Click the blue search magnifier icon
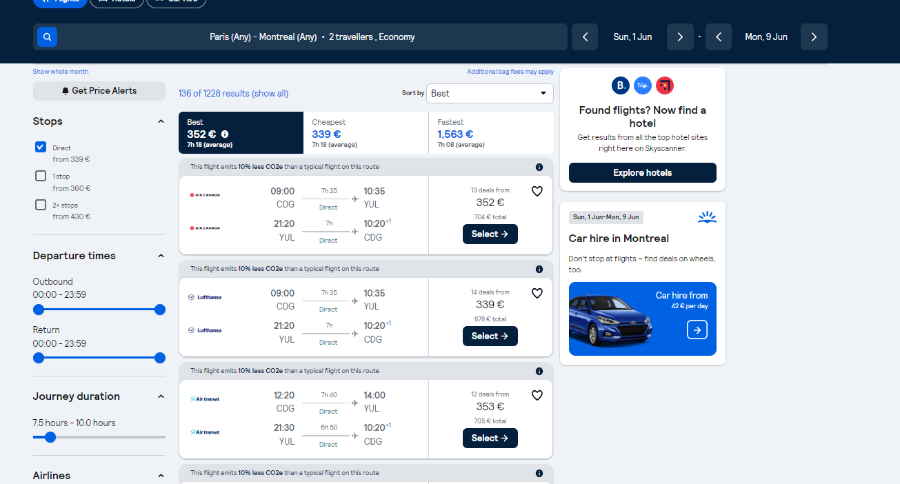Screen dimensions: 900x484 pos(47,37)
